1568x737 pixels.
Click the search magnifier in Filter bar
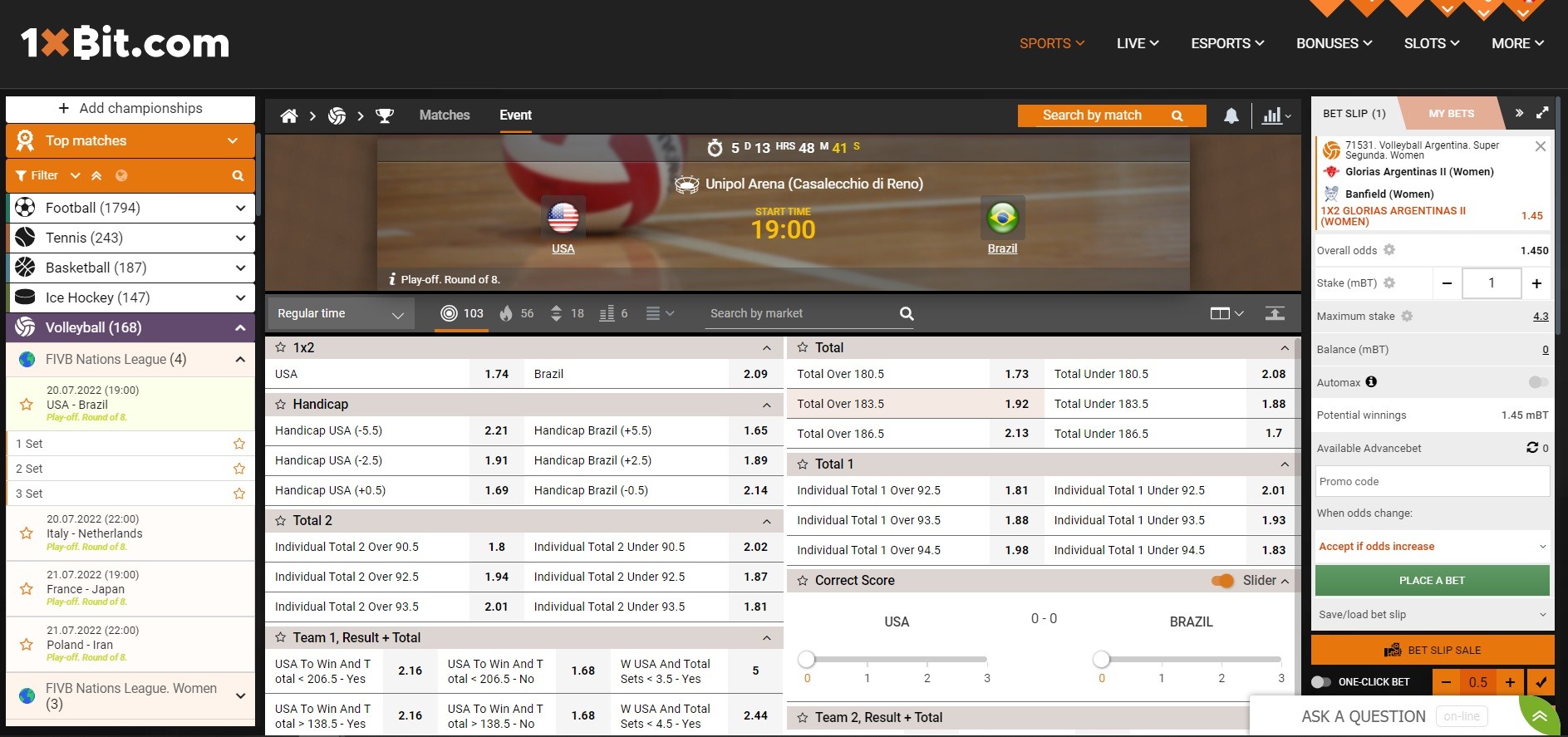pyautogui.click(x=238, y=175)
